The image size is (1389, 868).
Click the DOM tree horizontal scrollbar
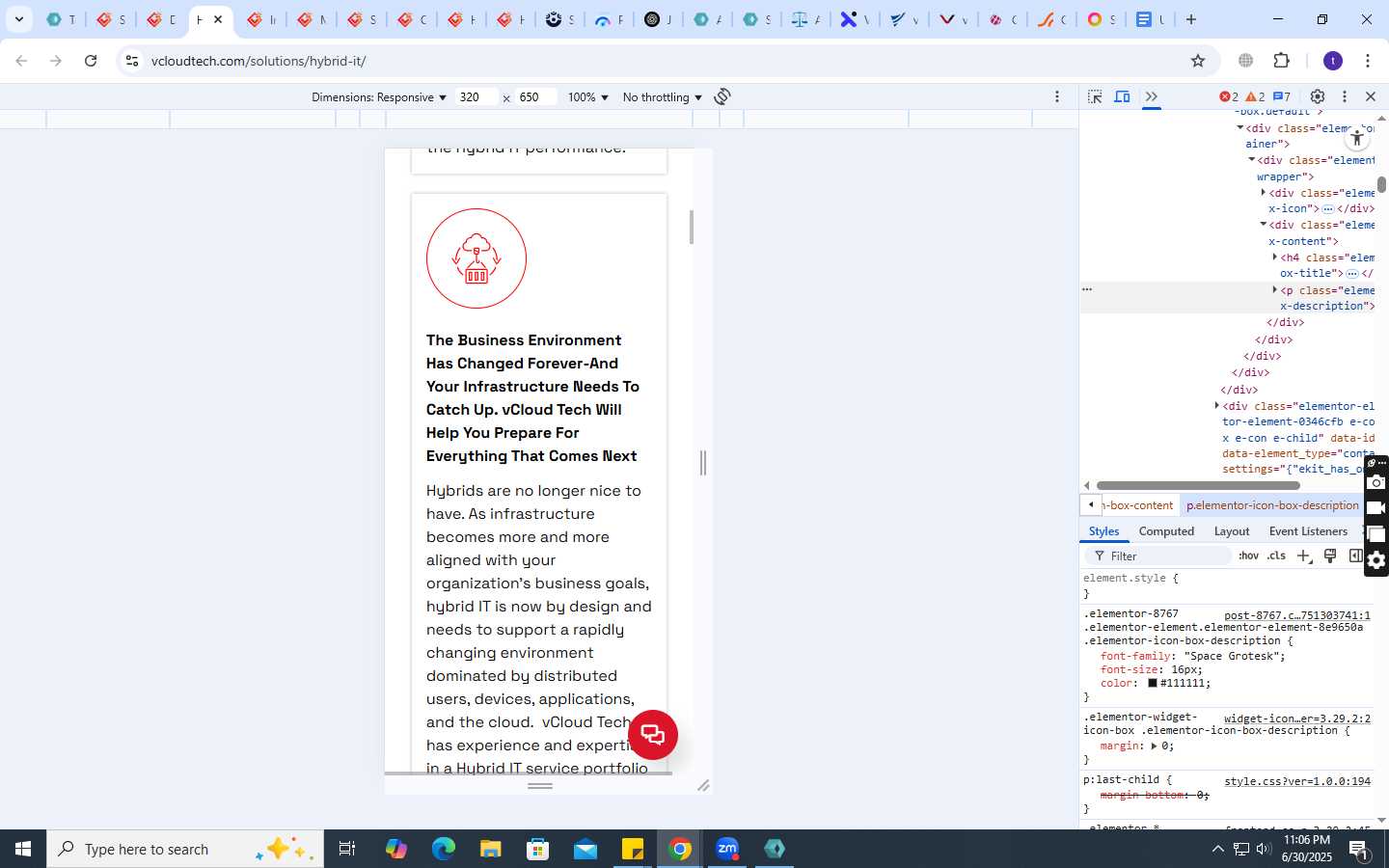1198,485
